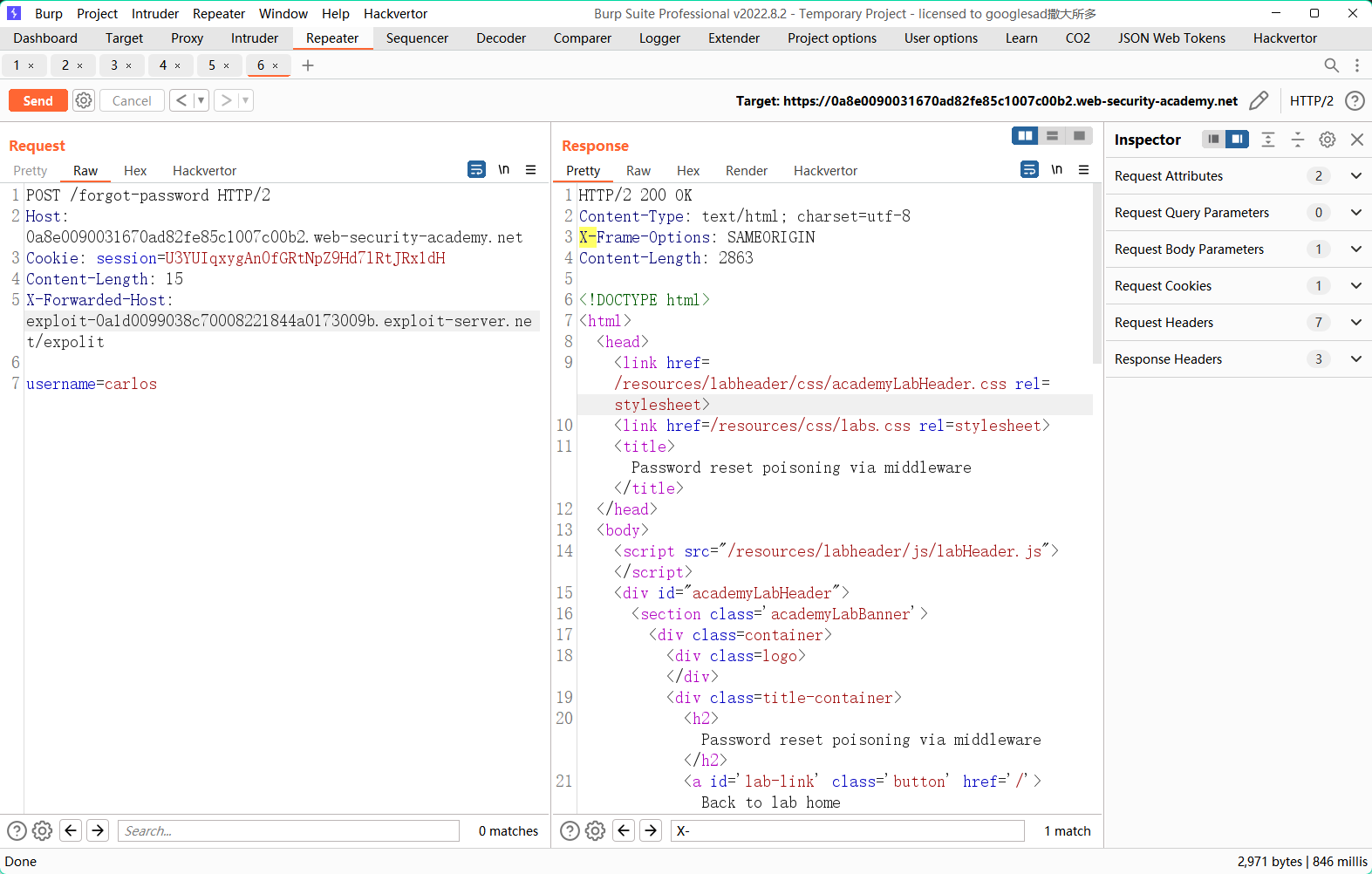Screen dimensions: 1372x874
Task: Toggle the HTTP/2 protocol label
Action: click(1311, 100)
